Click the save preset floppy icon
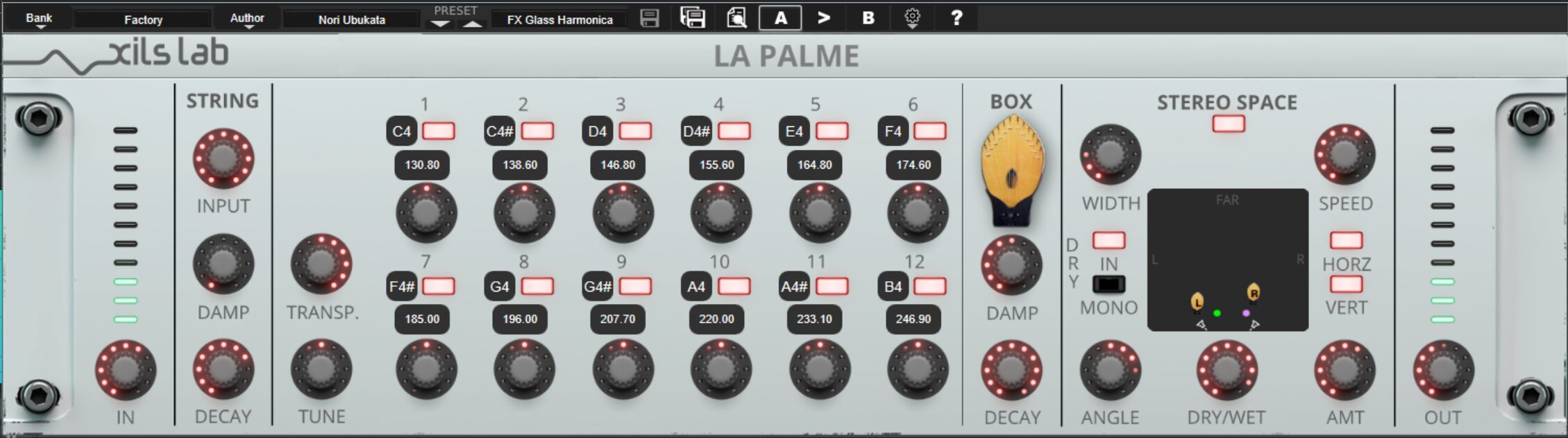This screenshot has height=438, width=1568. click(x=649, y=18)
